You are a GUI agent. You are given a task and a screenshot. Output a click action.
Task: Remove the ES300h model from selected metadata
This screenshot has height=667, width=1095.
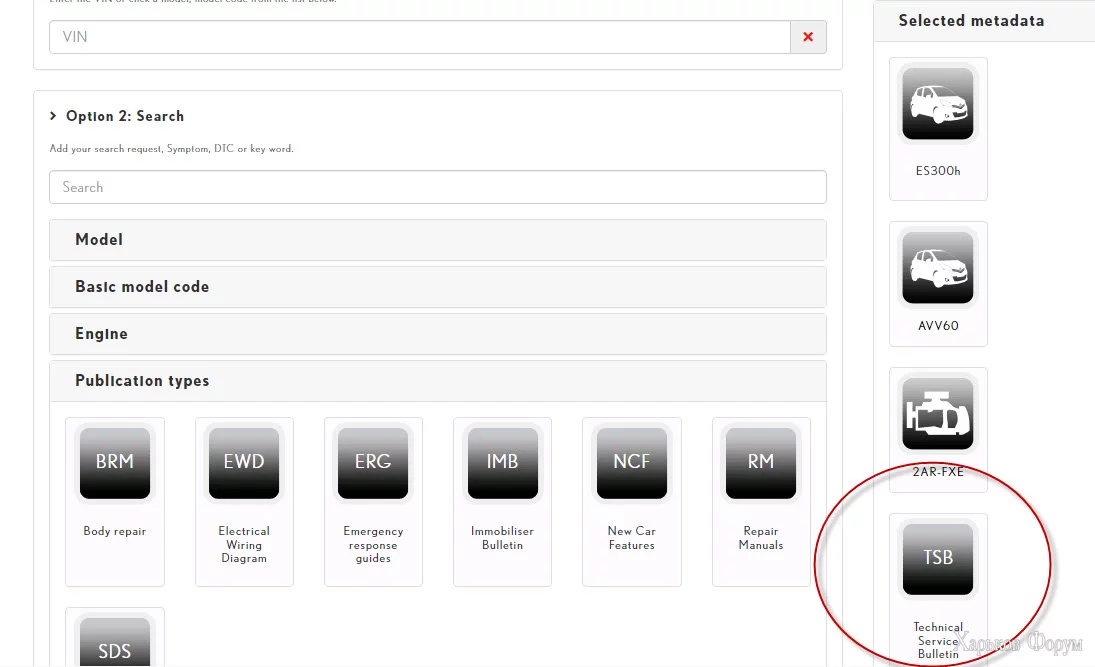pos(938,103)
